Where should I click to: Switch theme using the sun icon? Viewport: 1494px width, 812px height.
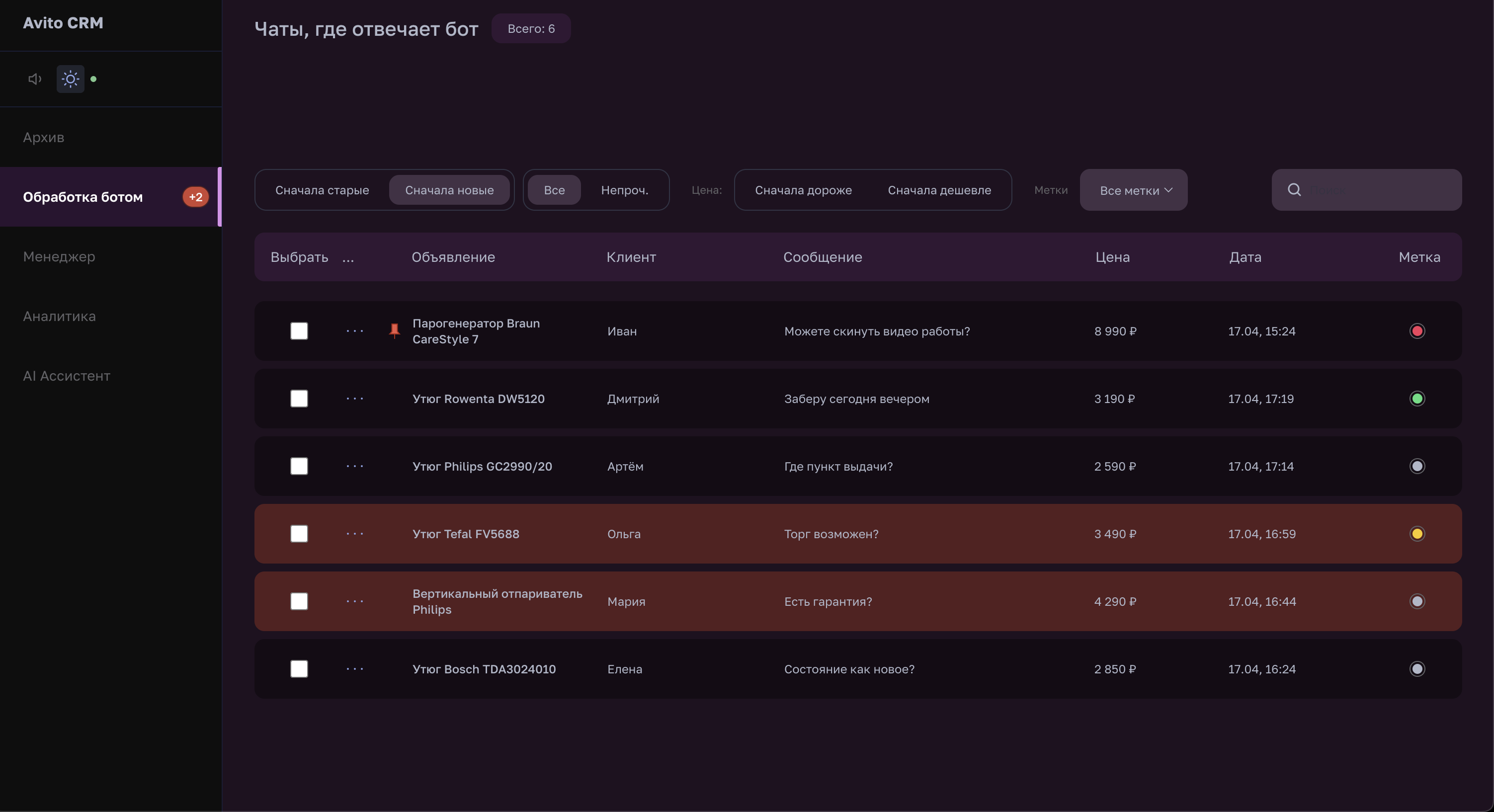point(70,79)
